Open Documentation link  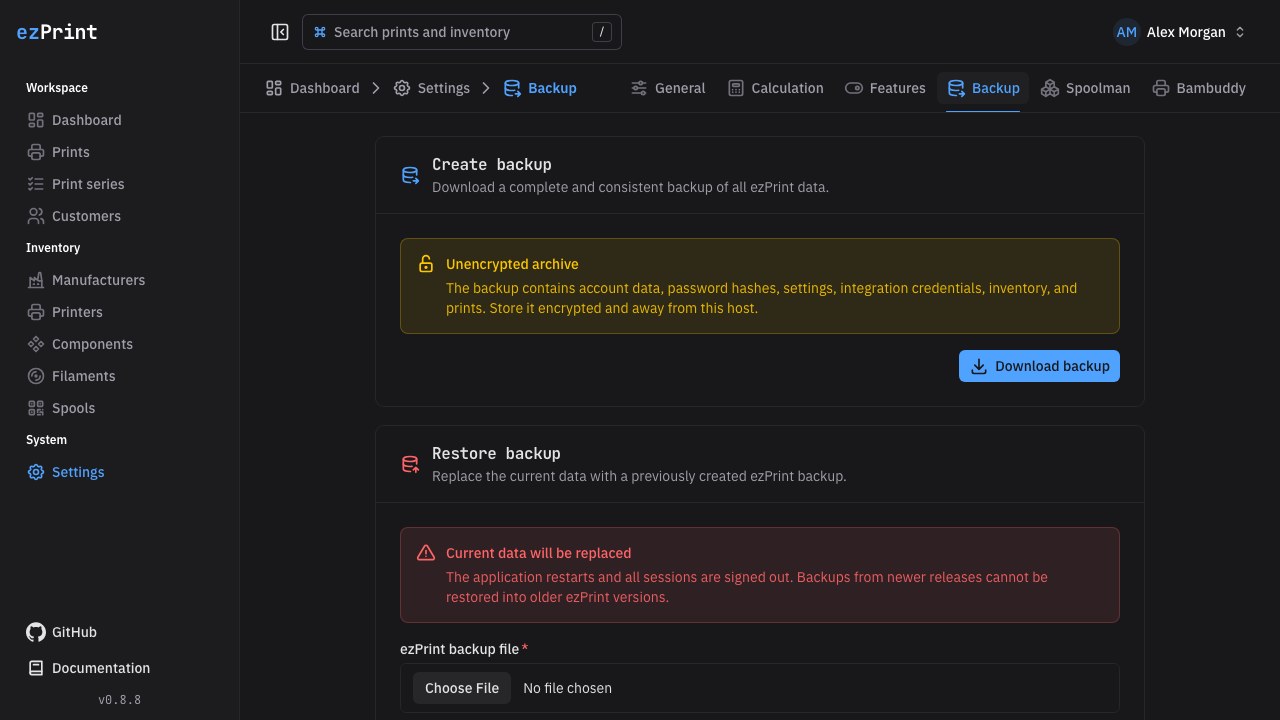point(89,668)
